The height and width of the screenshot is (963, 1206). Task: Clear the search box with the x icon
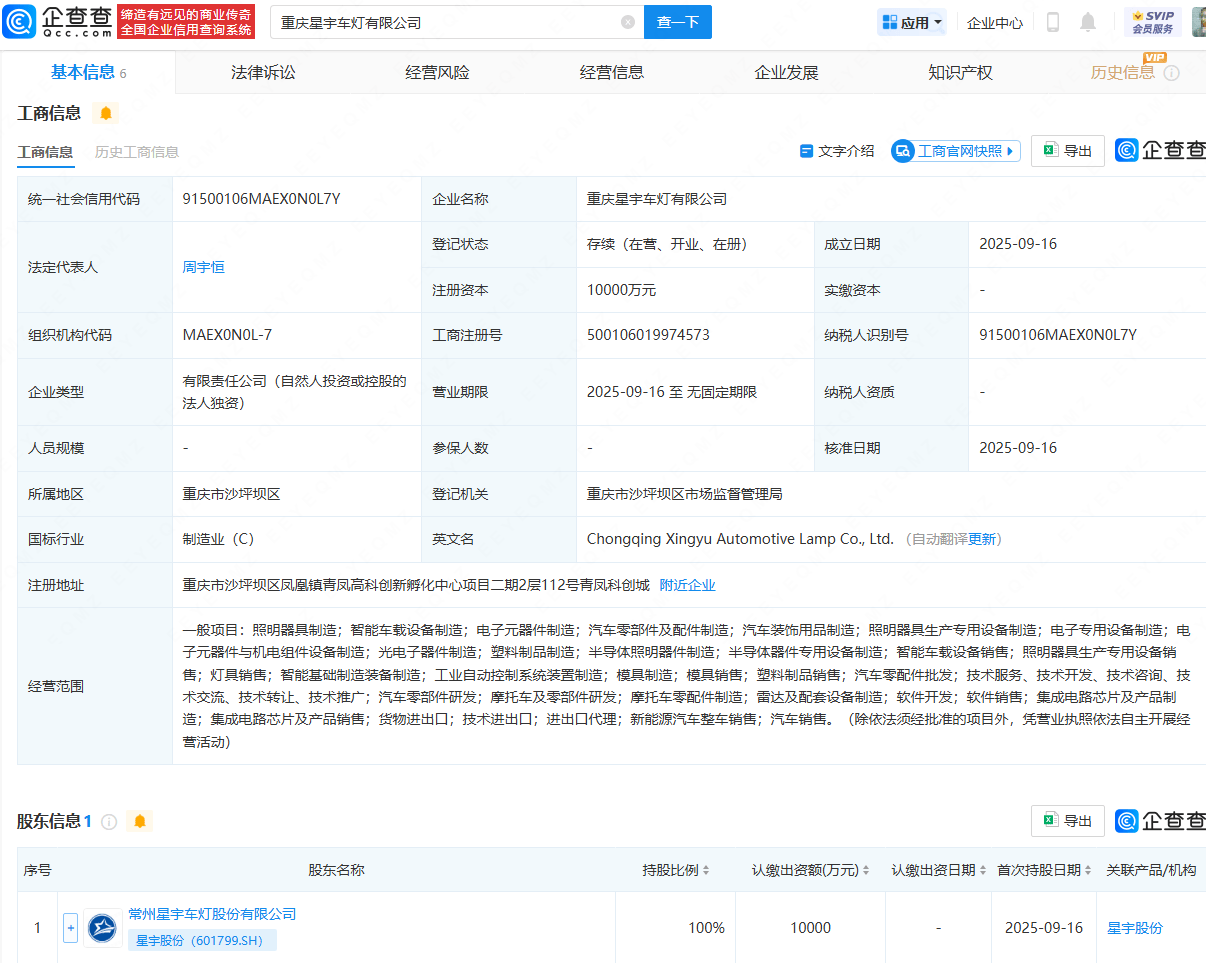pyautogui.click(x=627, y=21)
